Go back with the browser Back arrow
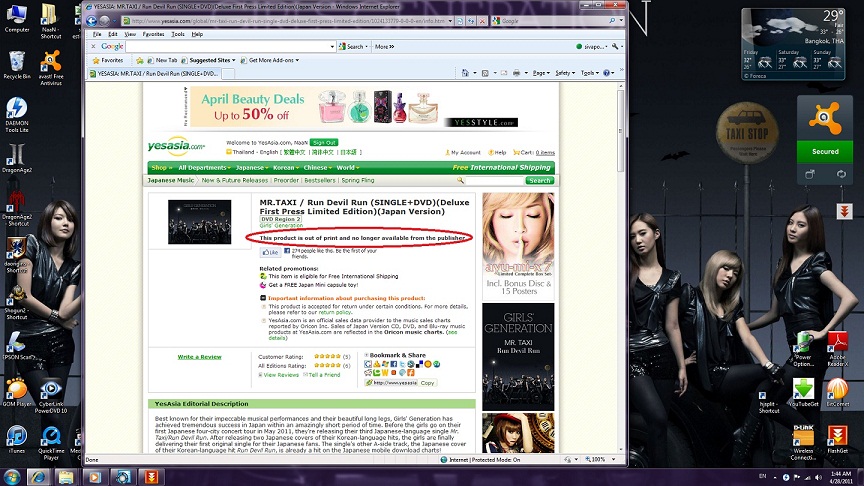The height and width of the screenshot is (486, 864). coord(91,21)
